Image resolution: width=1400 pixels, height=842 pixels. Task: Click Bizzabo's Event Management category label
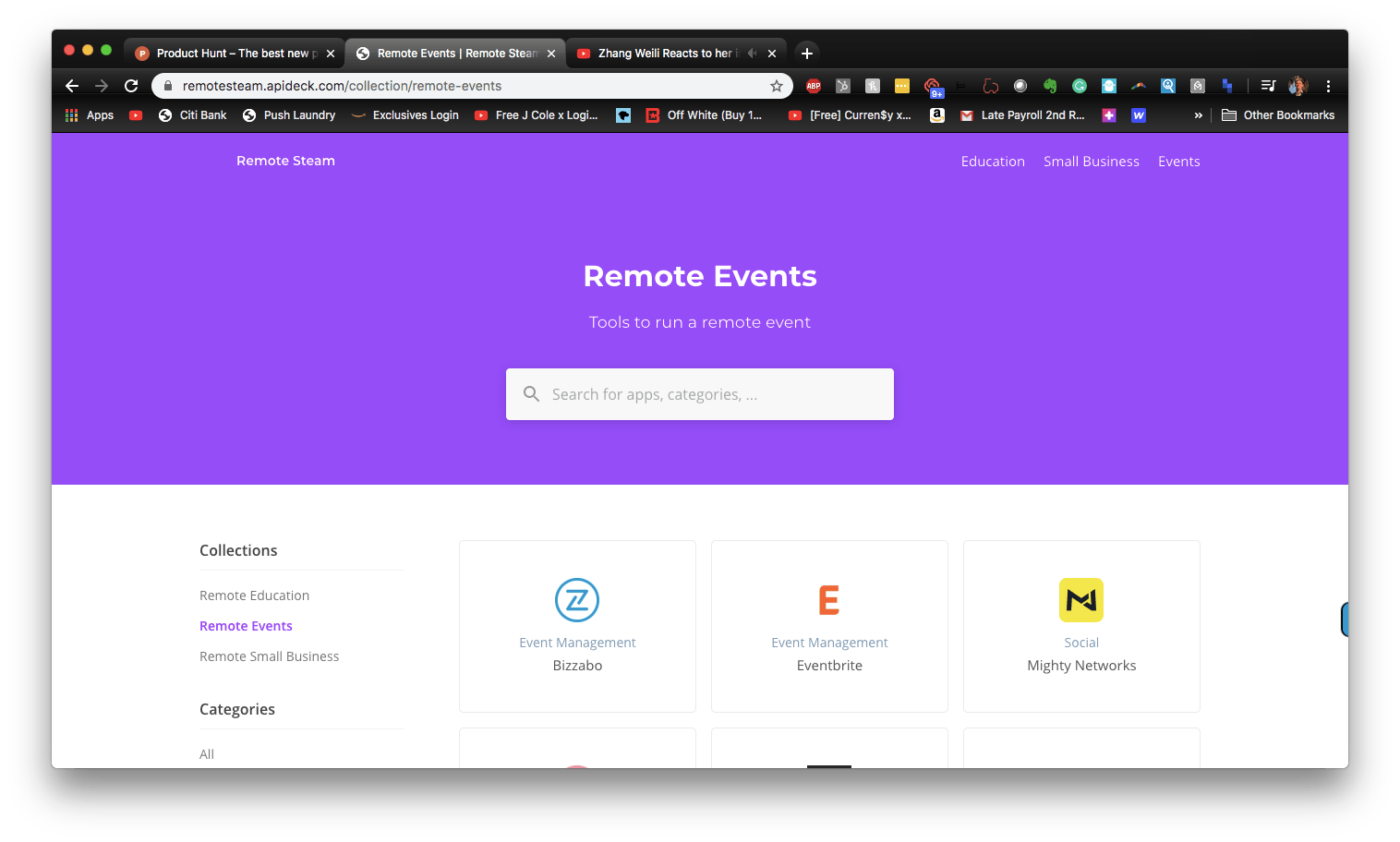[x=577, y=643]
